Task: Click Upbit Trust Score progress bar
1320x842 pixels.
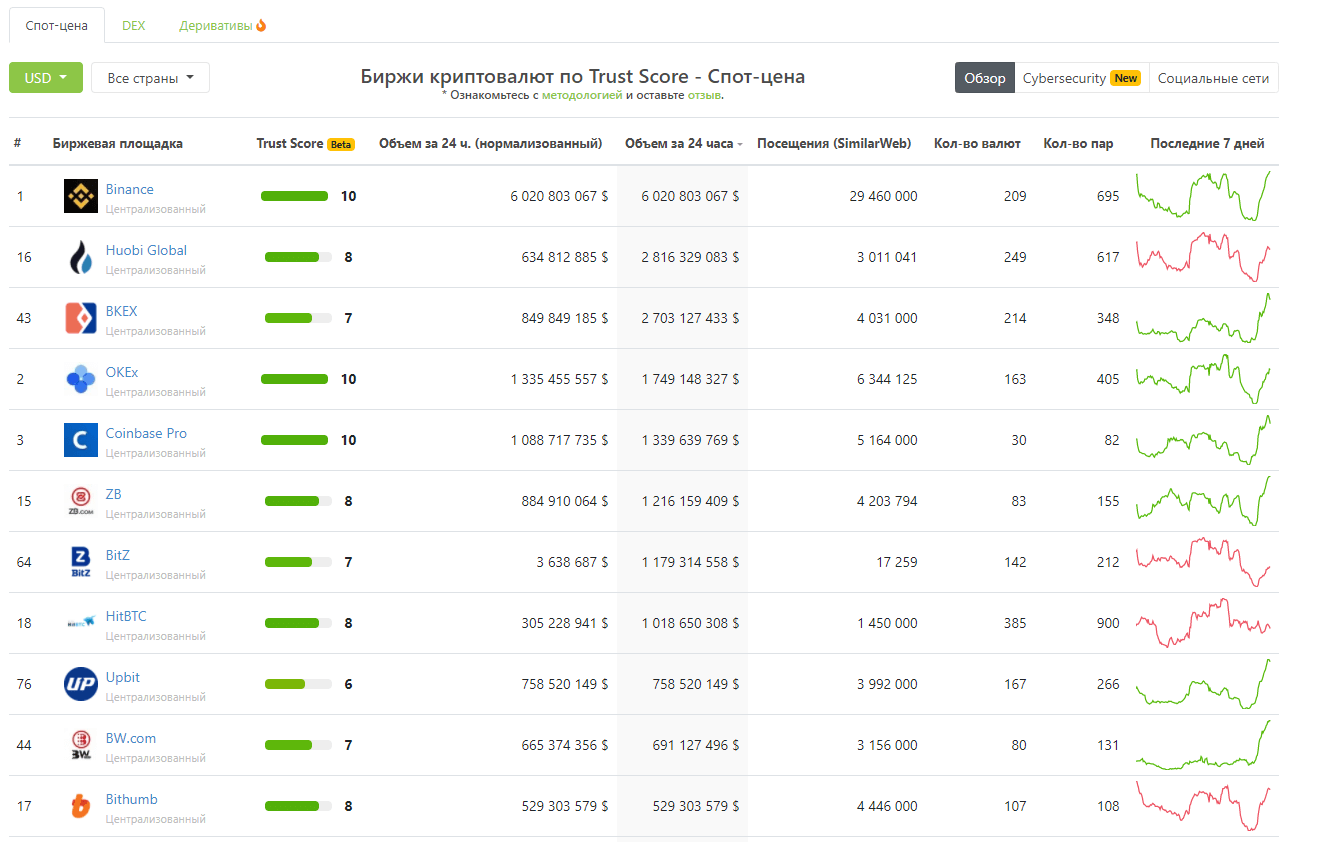Action: [298, 684]
